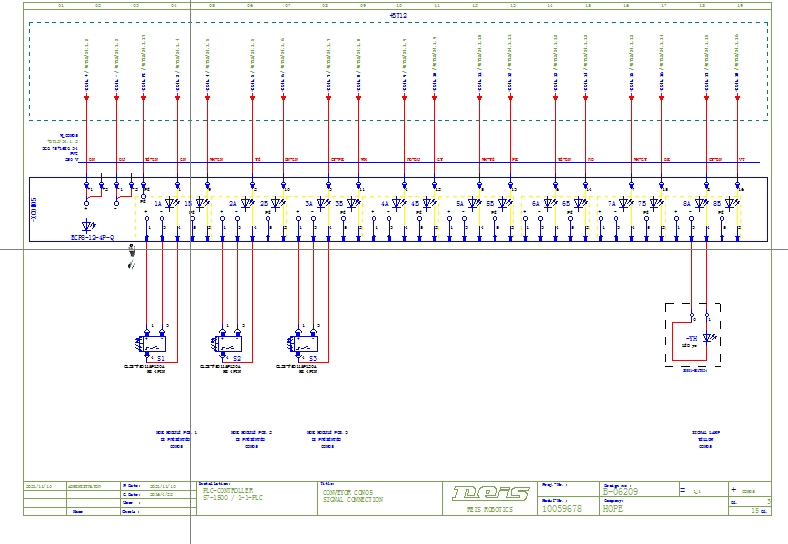Select the LED symbol labeled 4A
This screenshot has height=544, width=788.
coord(399,203)
